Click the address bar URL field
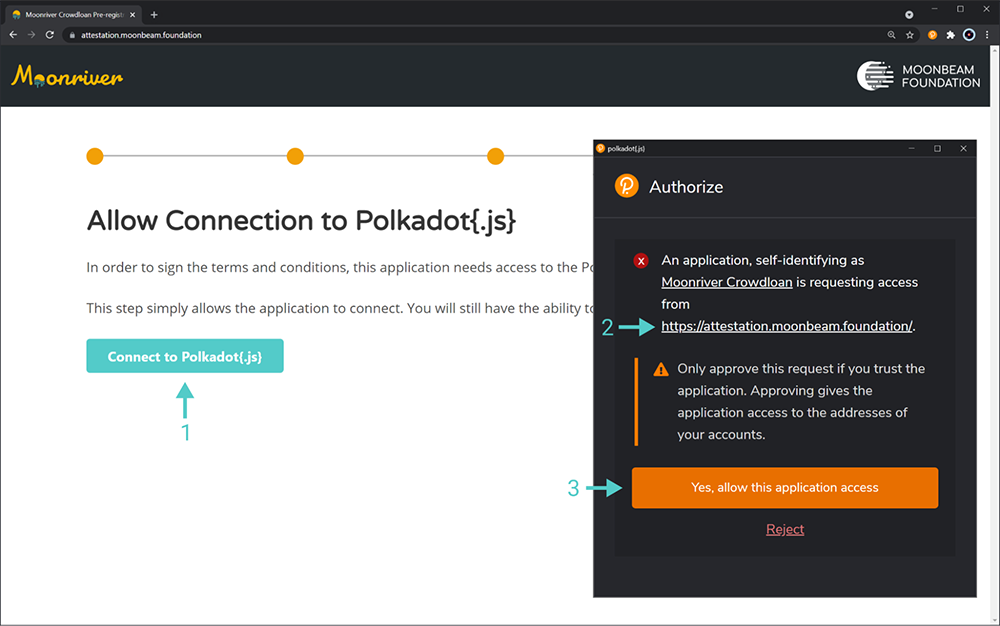1000x626 pixels. click(400, 34)
